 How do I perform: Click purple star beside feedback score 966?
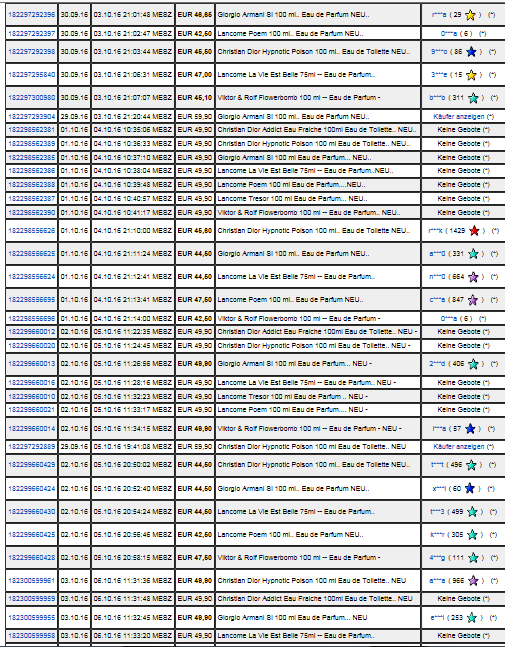point(473,581)
